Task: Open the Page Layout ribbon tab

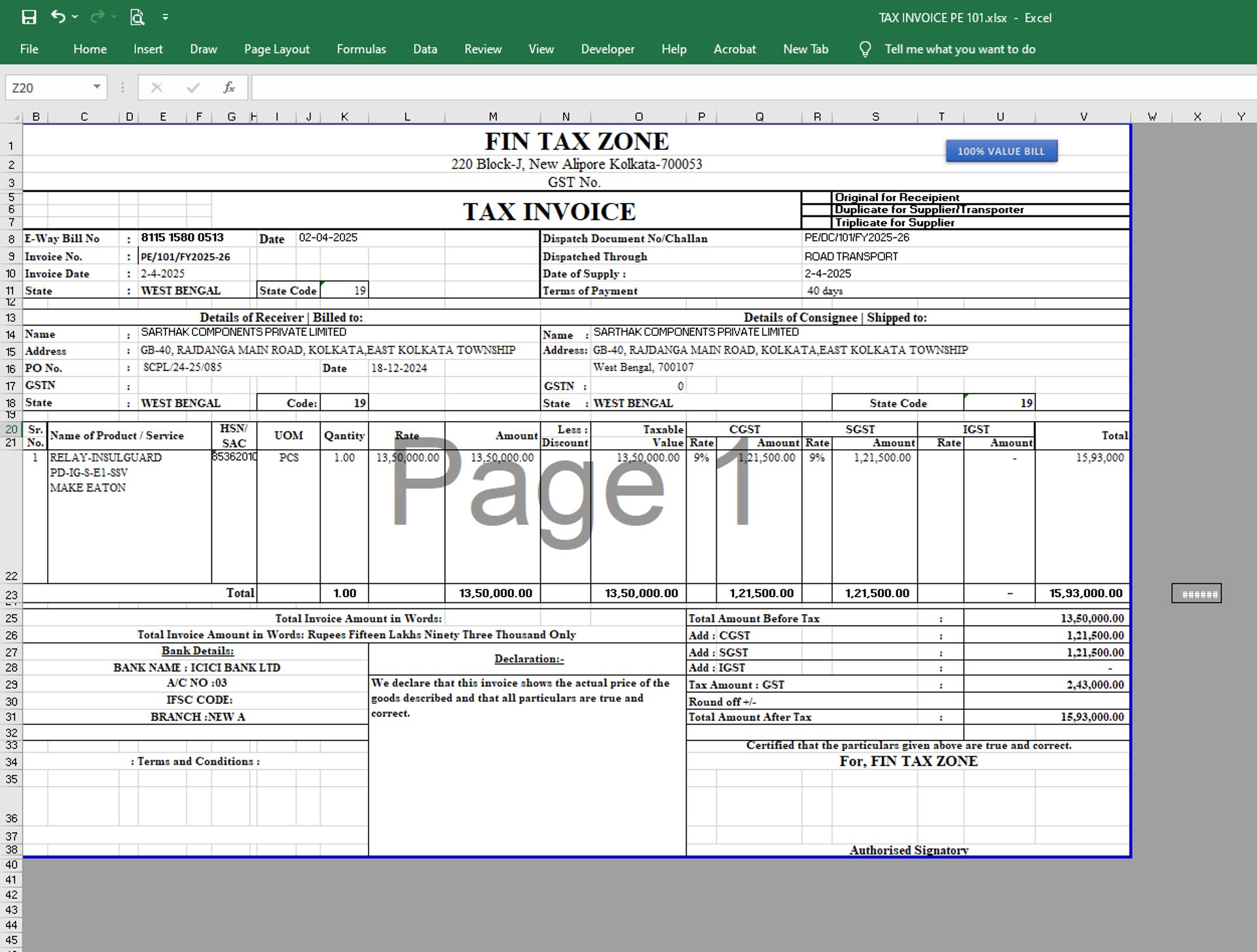Action: (x=276, y=49)
